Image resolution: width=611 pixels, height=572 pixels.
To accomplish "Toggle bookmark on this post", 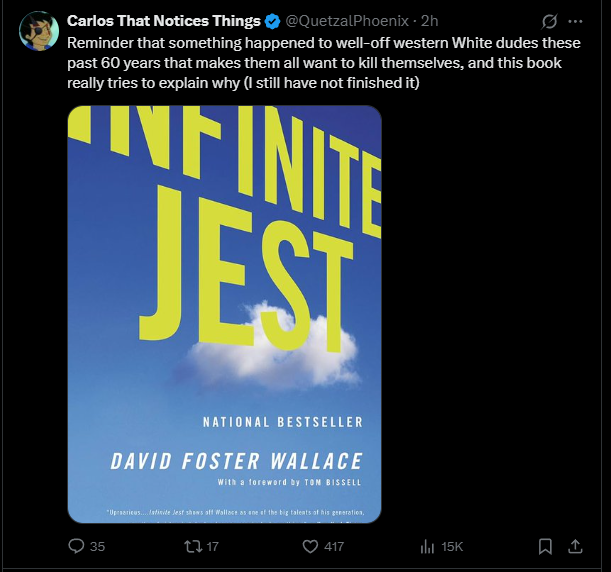I will [545, 546].
